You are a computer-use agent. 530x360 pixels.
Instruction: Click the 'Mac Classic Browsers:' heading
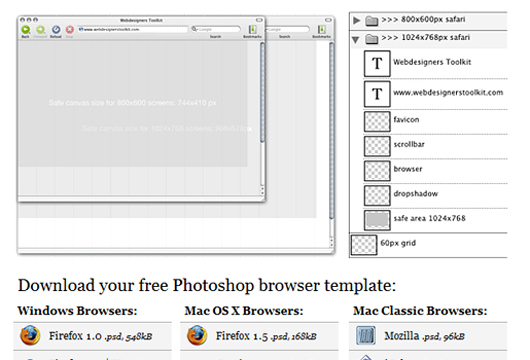[x=420, y=311]
